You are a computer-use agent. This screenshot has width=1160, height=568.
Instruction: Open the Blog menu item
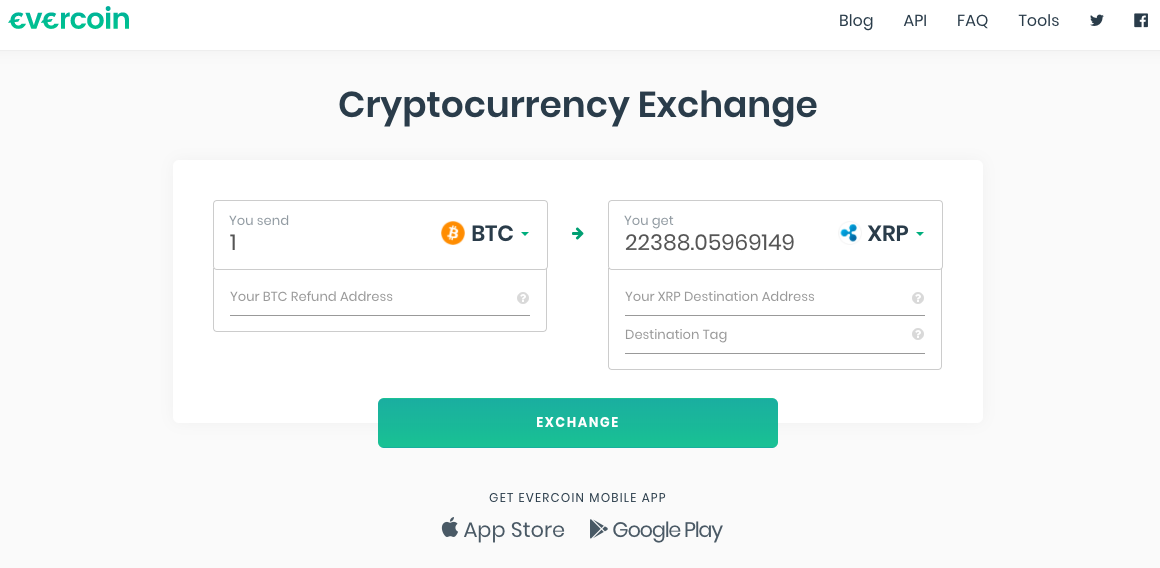pyautogui.click(x=856, y=20)
